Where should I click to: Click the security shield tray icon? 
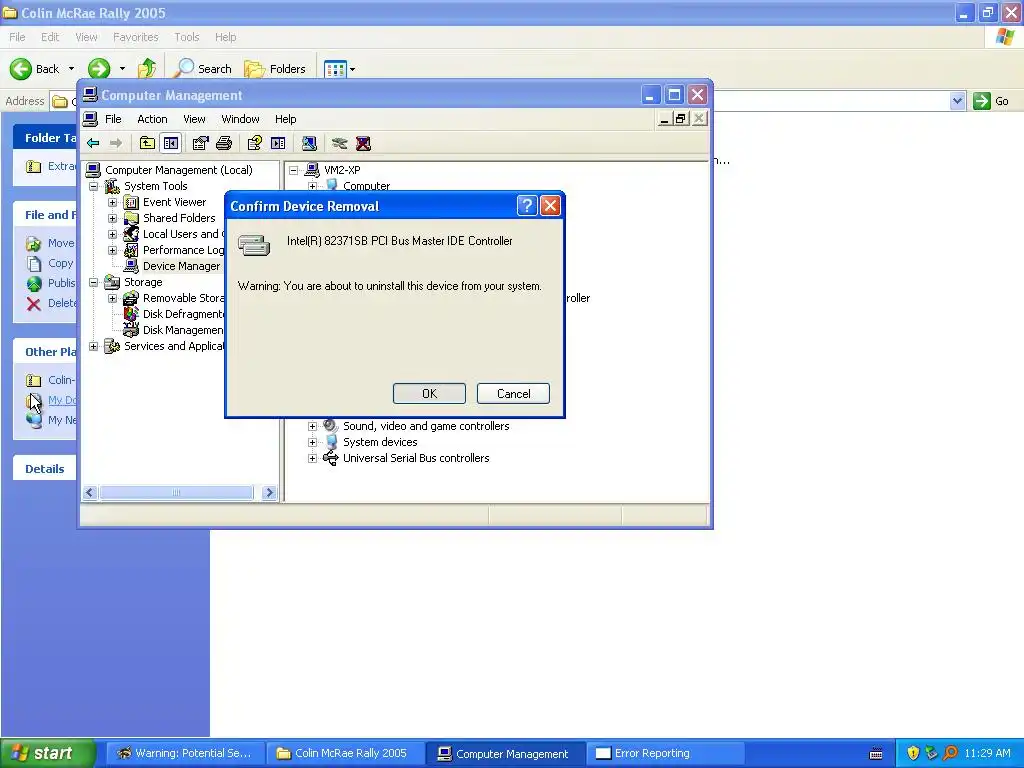[x=913, y=753]
